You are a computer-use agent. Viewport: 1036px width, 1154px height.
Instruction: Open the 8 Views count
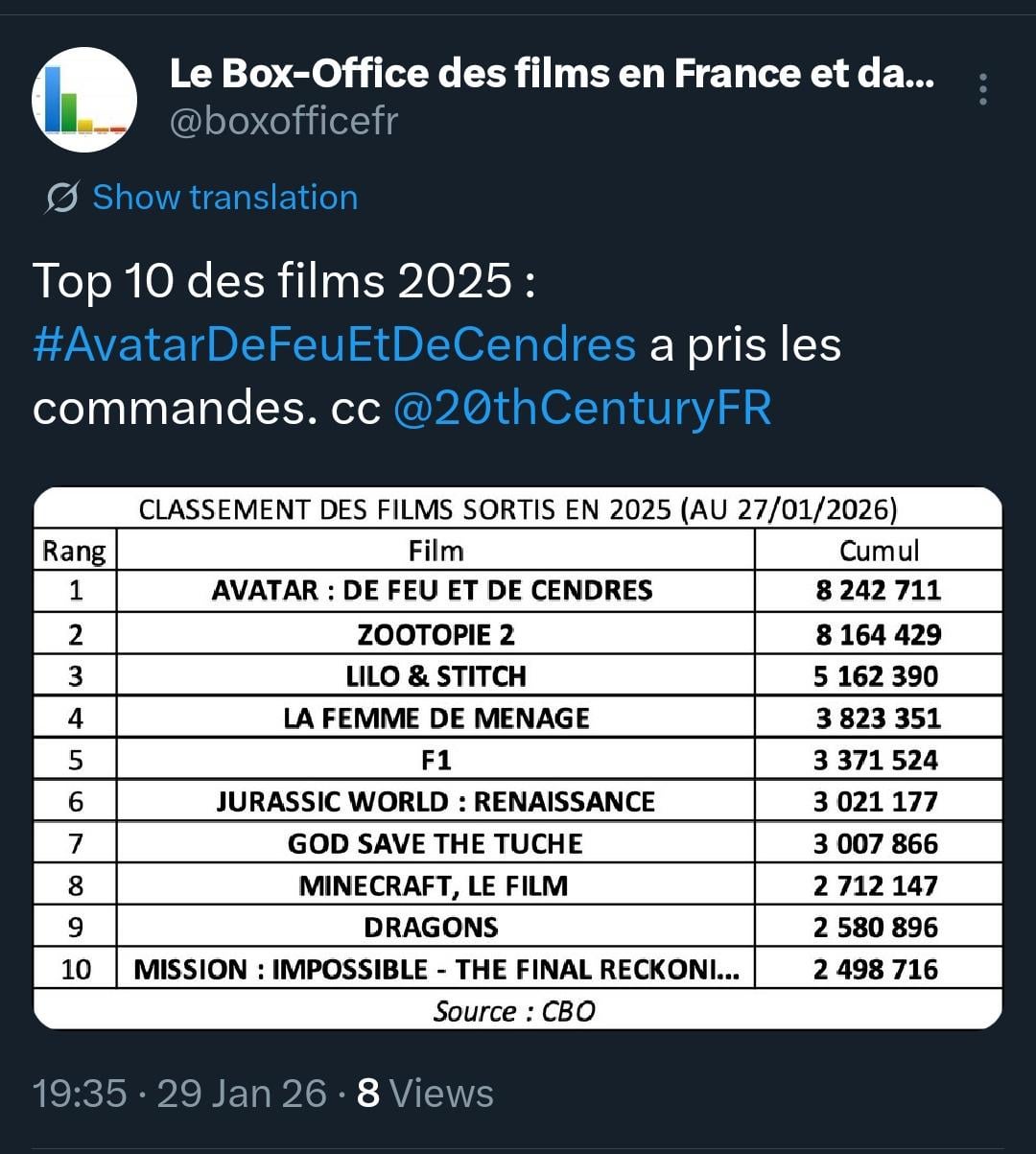point(425,1094)
